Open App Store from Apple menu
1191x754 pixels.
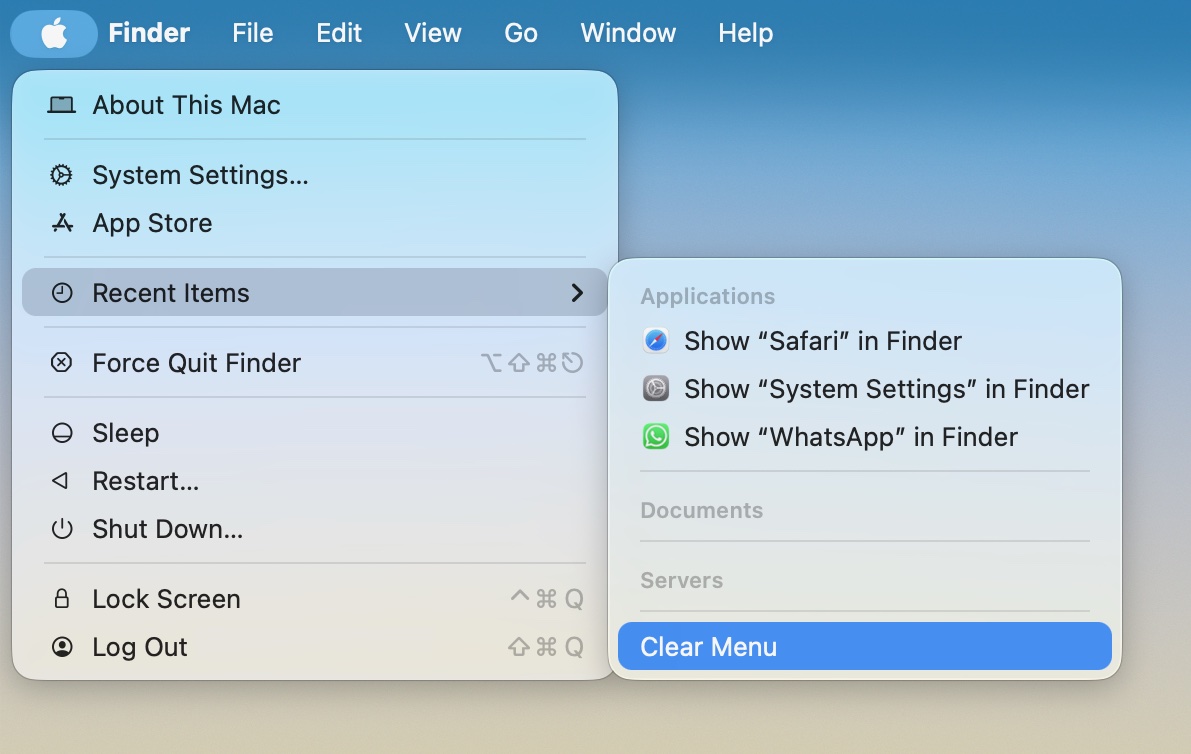(x=314, y=223)
